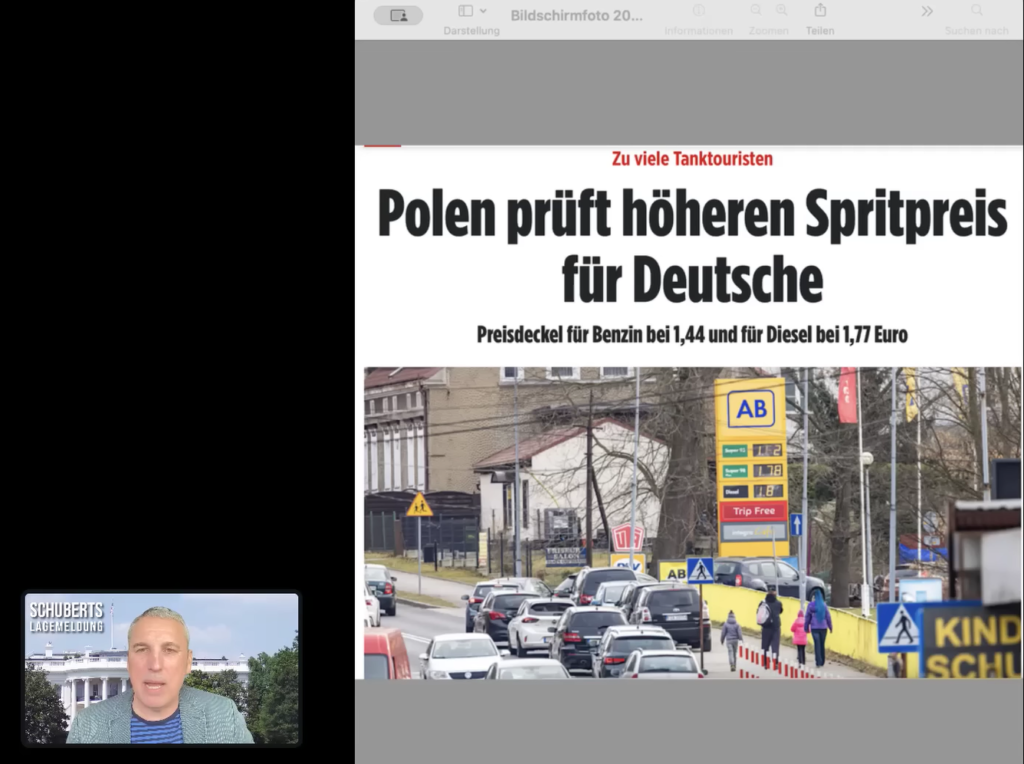The height and width of the screenshot is (764, 1024).
Task: Click the Preisdeckel subheadline text
Action: (692, 335)
